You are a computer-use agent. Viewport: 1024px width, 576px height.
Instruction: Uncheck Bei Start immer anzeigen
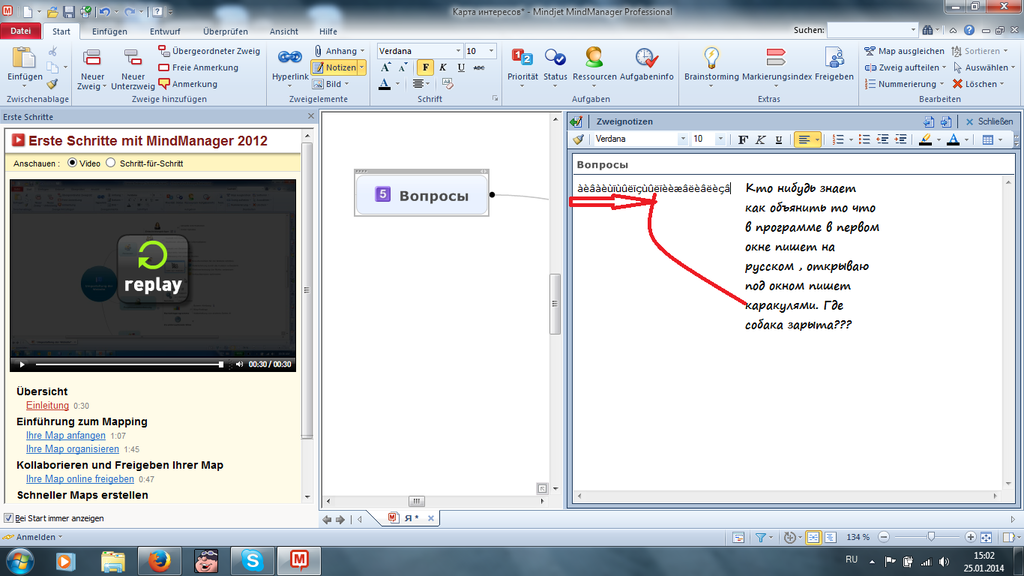tap(9, 518)
